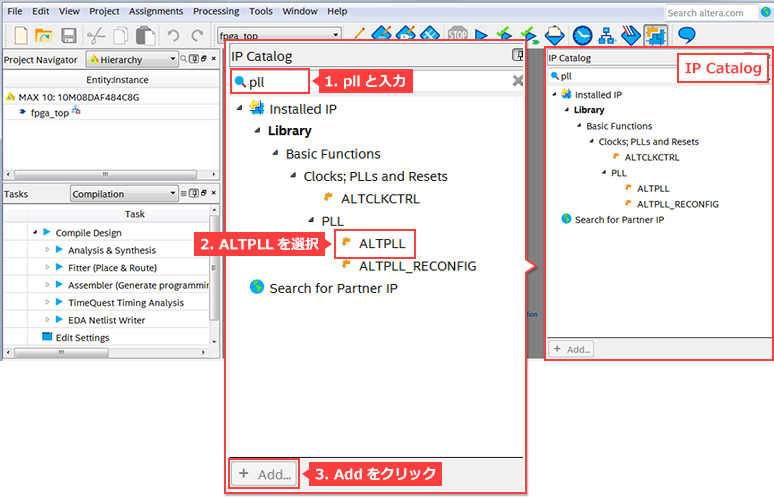
Task: Click the blue speech bubble toolbar icon
Action: 687,35
